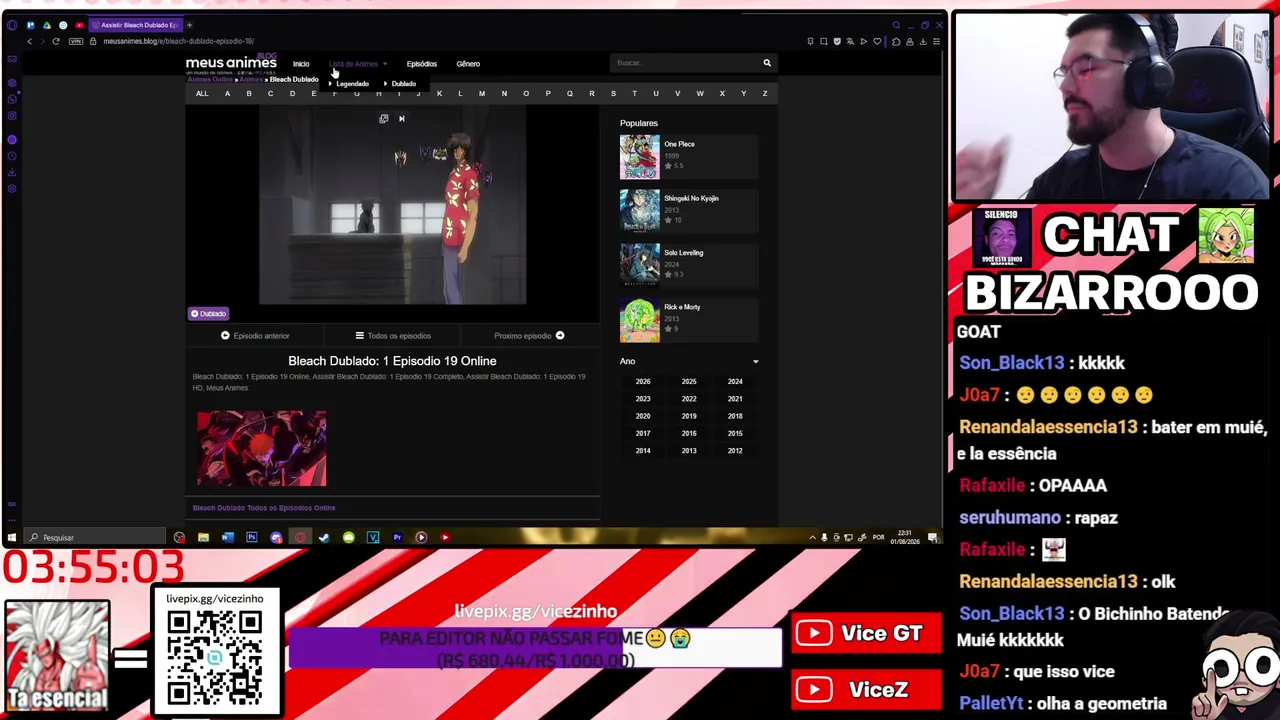
Task: Open the YouTube app in the taskbar
Action: 445,537
